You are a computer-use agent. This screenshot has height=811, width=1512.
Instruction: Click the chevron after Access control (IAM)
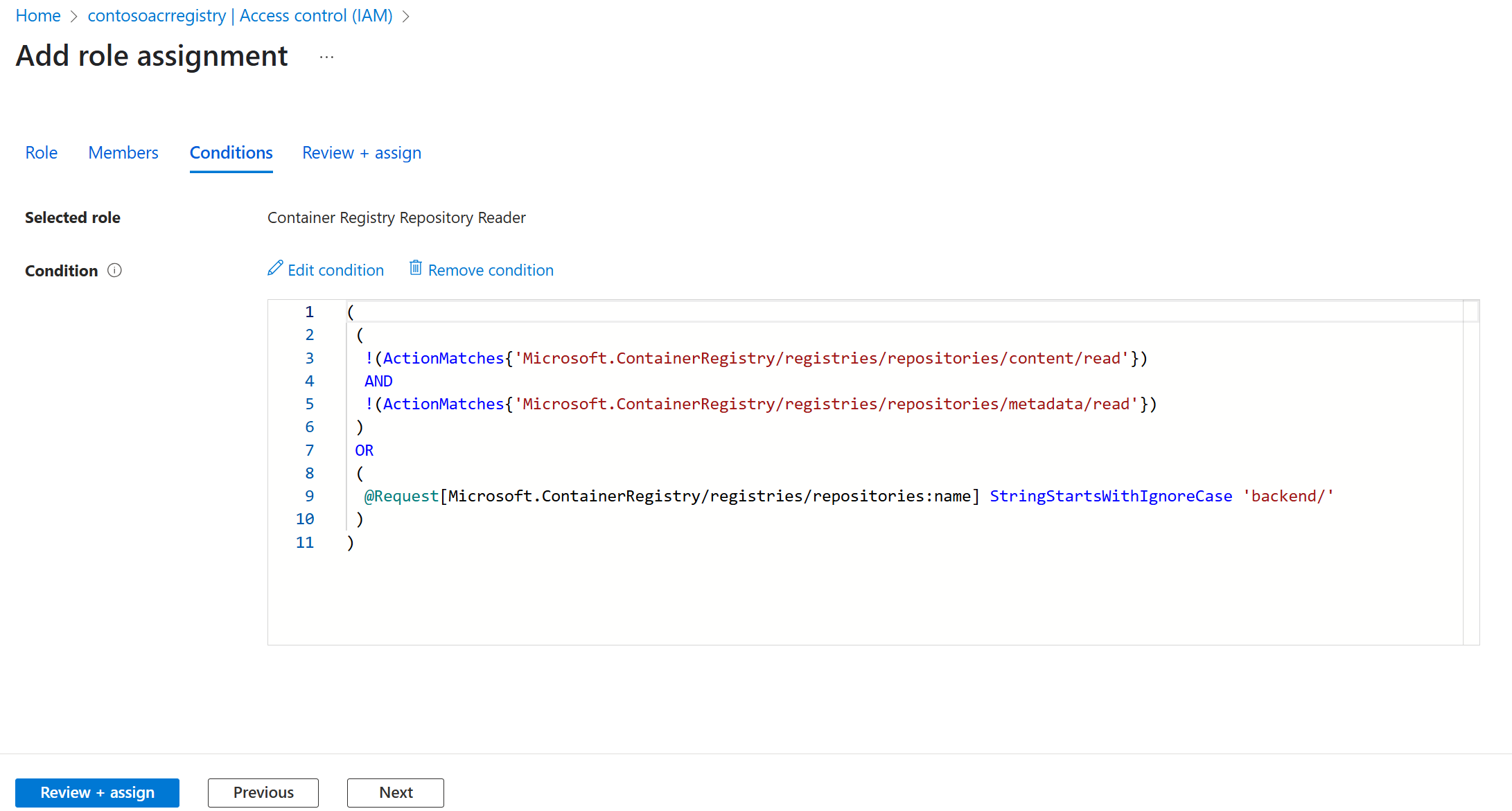tap(406, 16)
